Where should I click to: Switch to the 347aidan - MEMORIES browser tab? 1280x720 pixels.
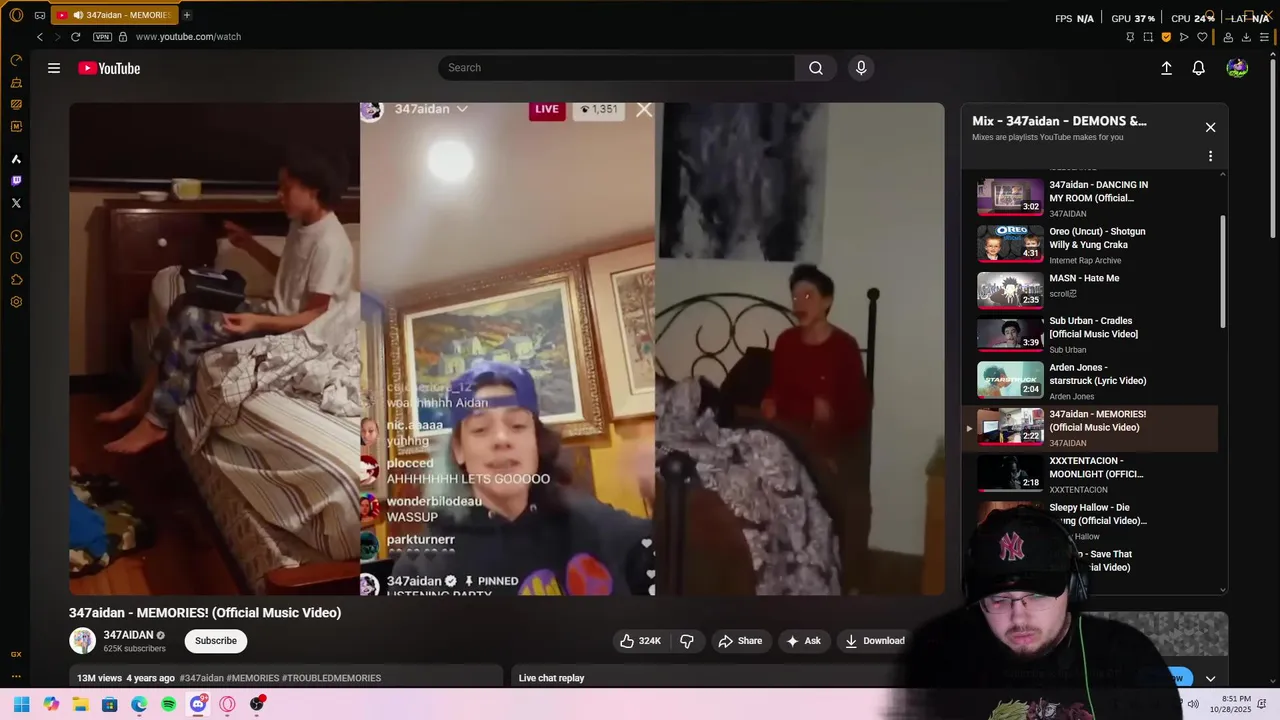[113, 15]
